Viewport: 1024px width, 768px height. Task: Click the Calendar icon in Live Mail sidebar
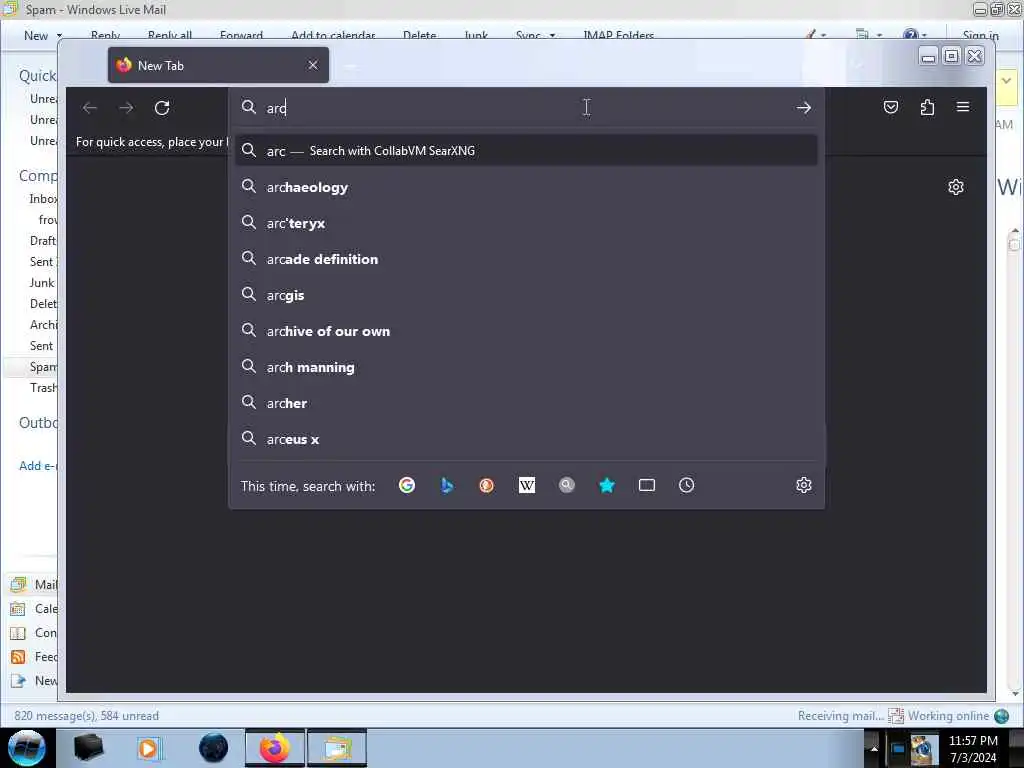point(18,609)
